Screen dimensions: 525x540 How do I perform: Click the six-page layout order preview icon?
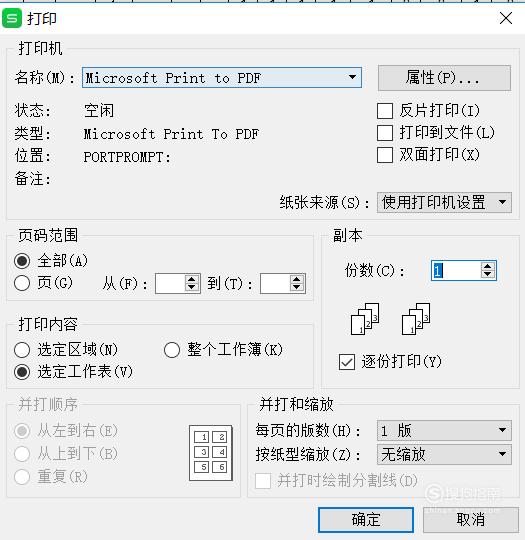point(211,453)
